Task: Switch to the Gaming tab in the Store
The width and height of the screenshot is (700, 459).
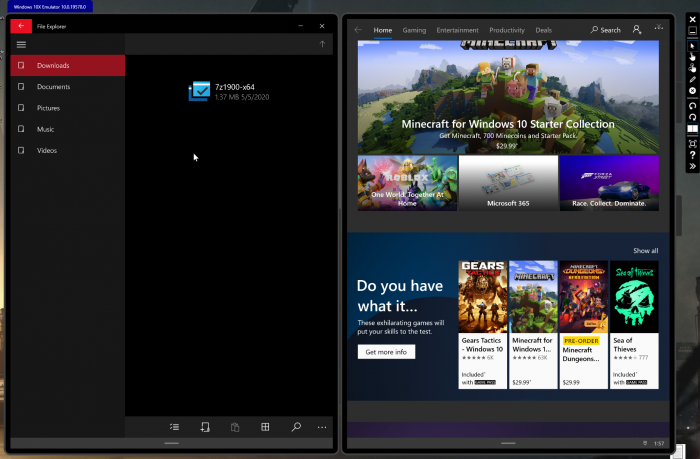Action: click(414, 30)
